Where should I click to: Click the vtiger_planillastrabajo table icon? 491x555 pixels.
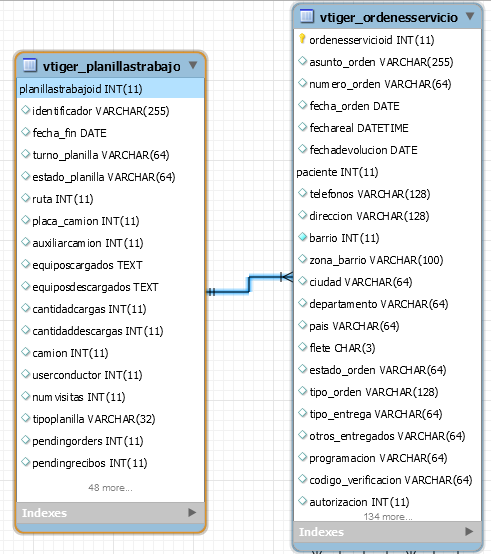pyautogui.click(x=30, y=65)
